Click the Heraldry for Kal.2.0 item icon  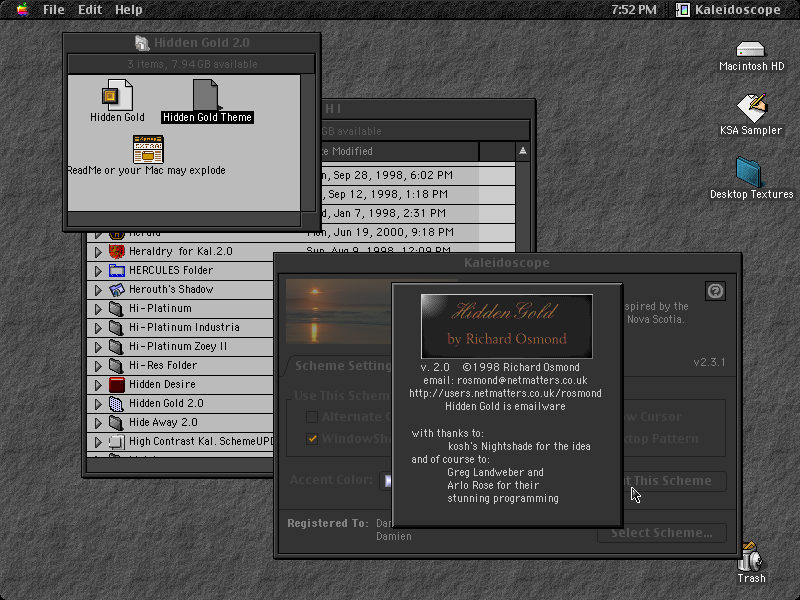[x=117, y=252]
